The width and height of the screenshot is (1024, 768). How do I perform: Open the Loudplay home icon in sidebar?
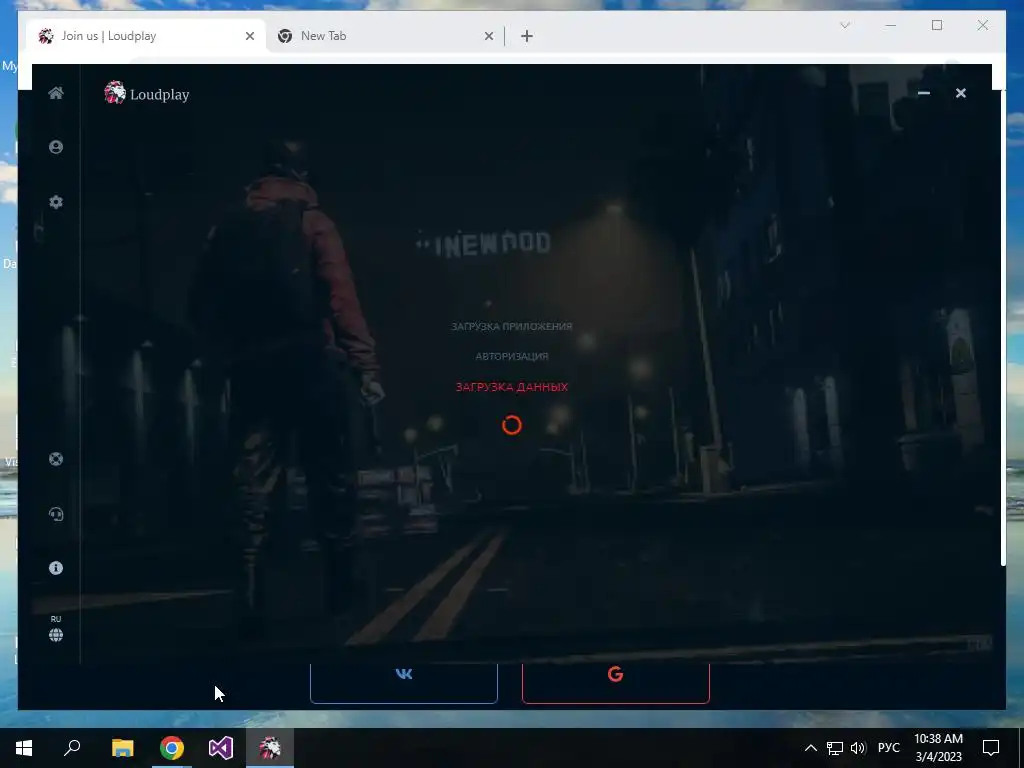pos(56,93)
